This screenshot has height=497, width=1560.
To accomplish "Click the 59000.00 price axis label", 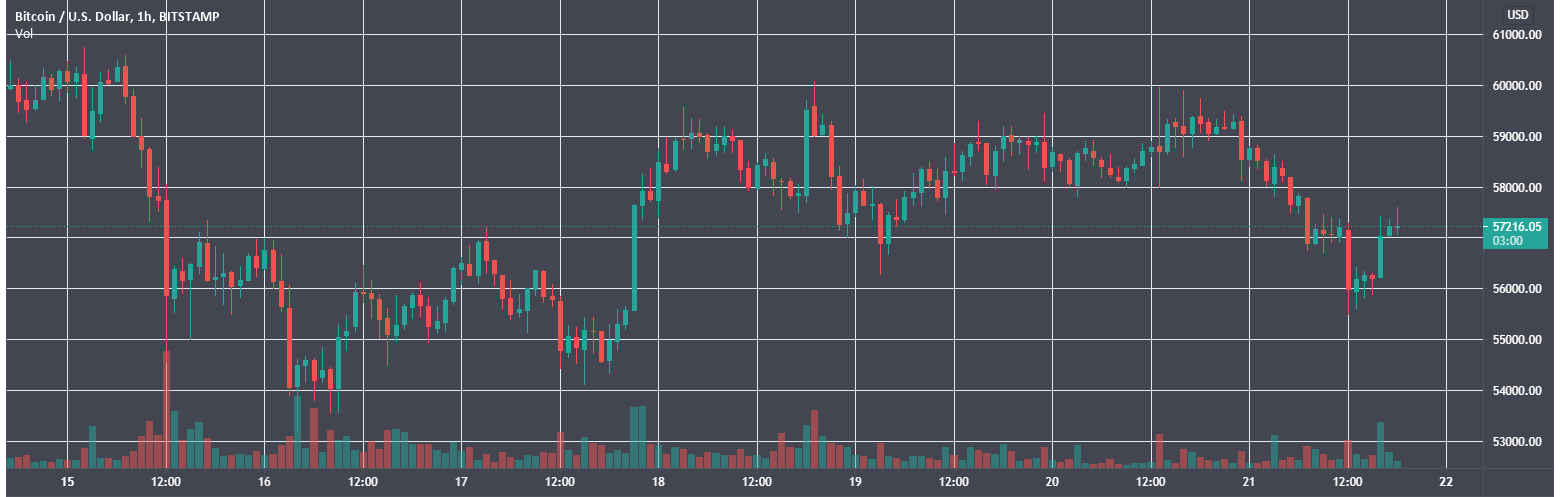I will pos(1515,137).
